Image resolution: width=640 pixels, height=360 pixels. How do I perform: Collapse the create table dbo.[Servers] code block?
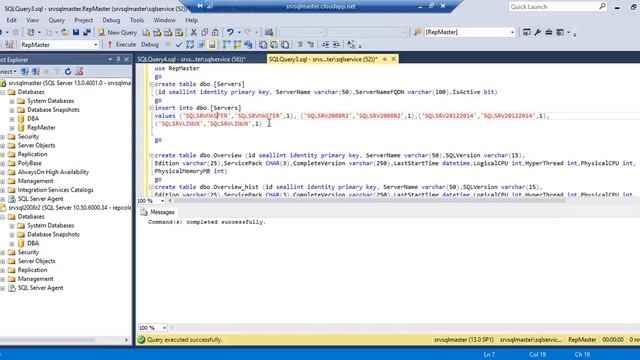pyautogui.click(x=151, y=84)
